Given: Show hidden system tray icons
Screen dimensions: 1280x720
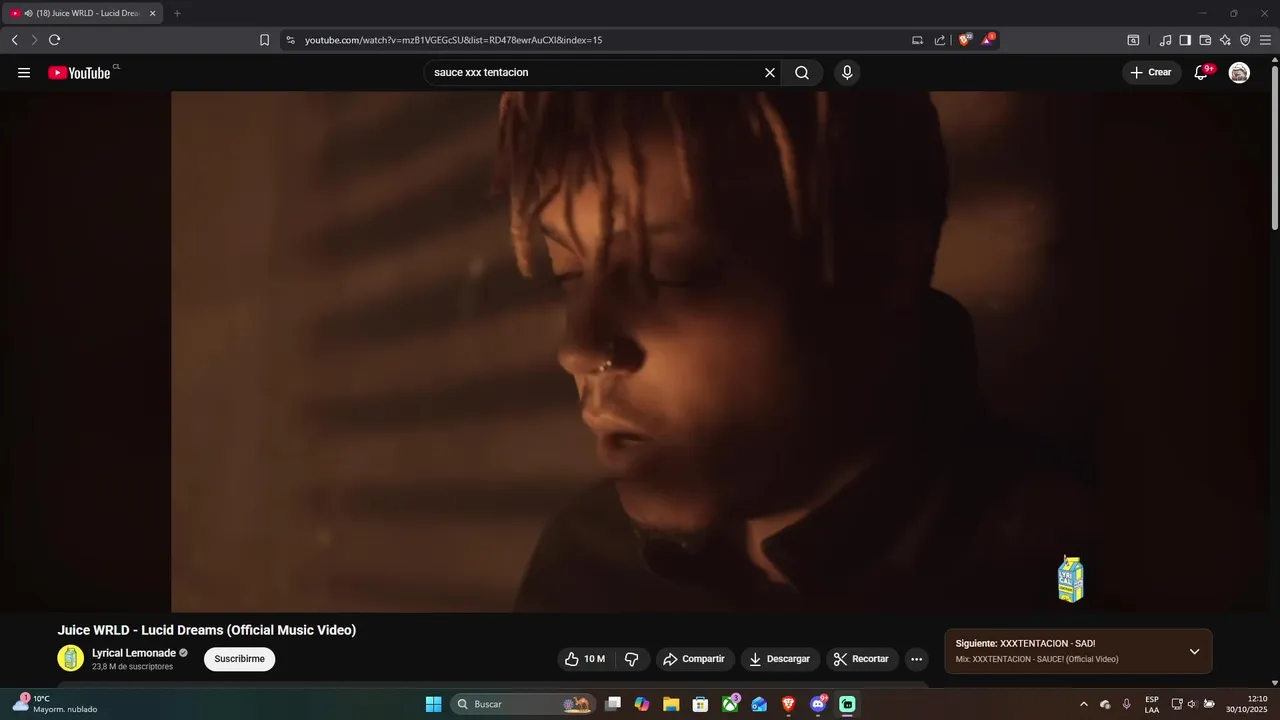Looking at the screenshot, I should click(x=1083, y=704).
